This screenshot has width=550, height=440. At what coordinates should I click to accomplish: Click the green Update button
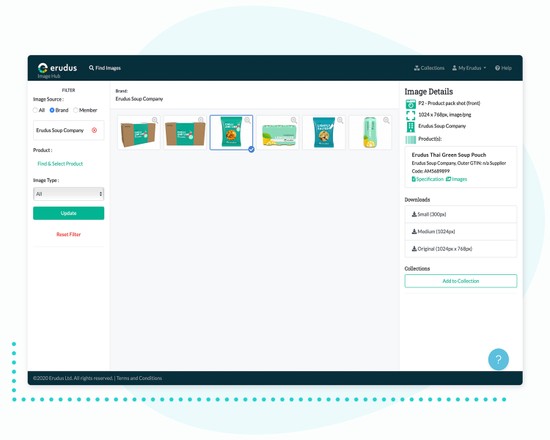click(68, 213)
